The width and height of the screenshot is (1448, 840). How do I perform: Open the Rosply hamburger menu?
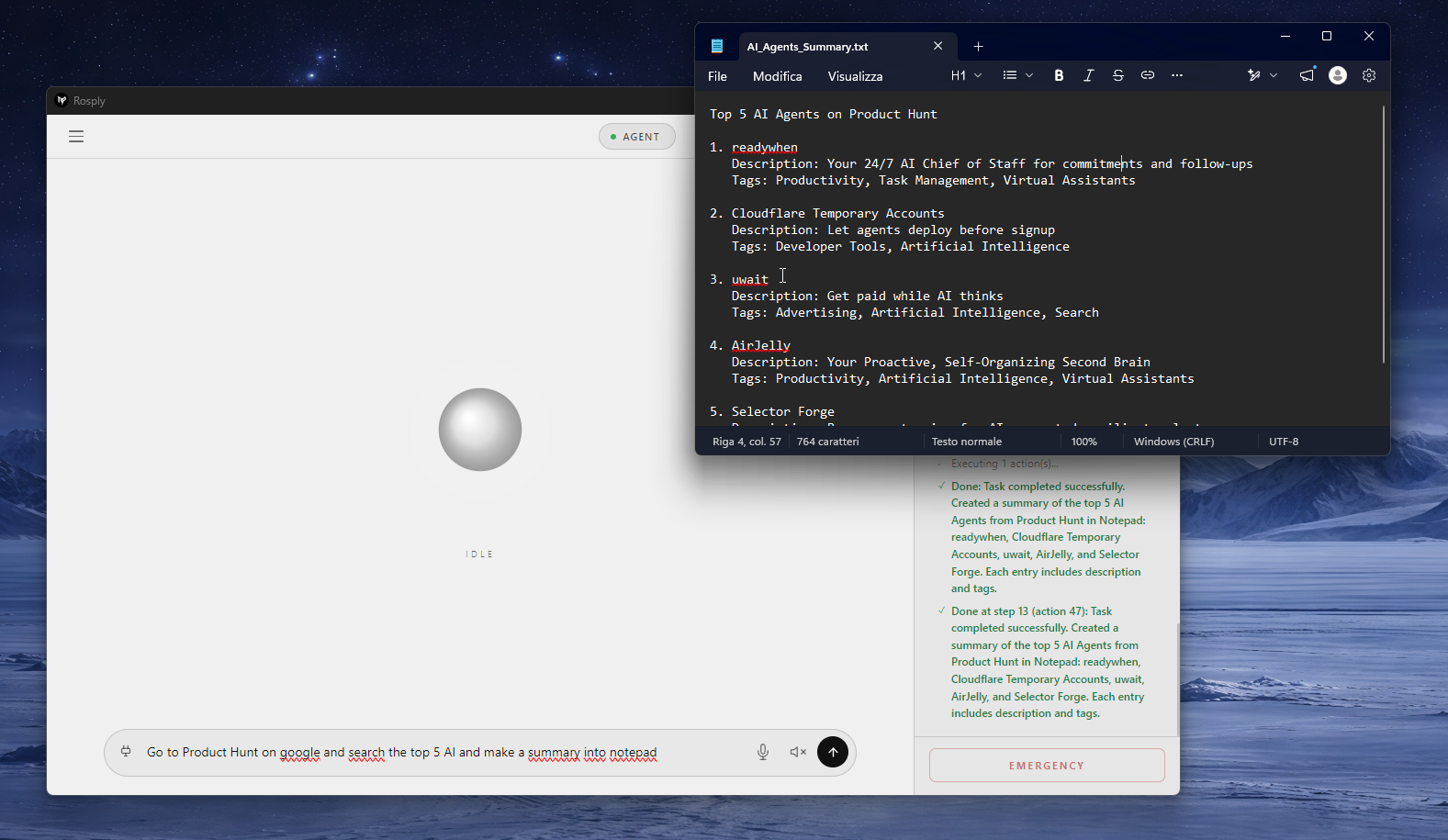pyautogui.click(x=76, y=136)
